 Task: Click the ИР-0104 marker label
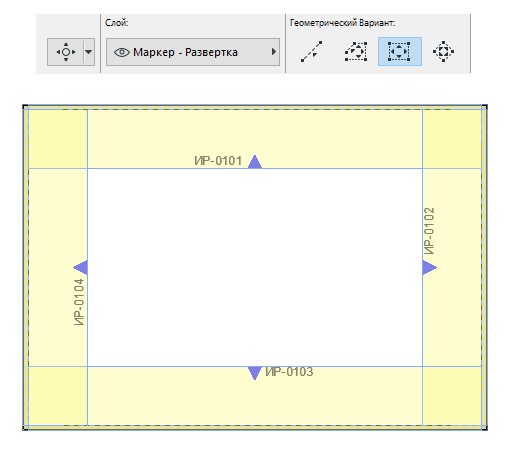(79, 302)
